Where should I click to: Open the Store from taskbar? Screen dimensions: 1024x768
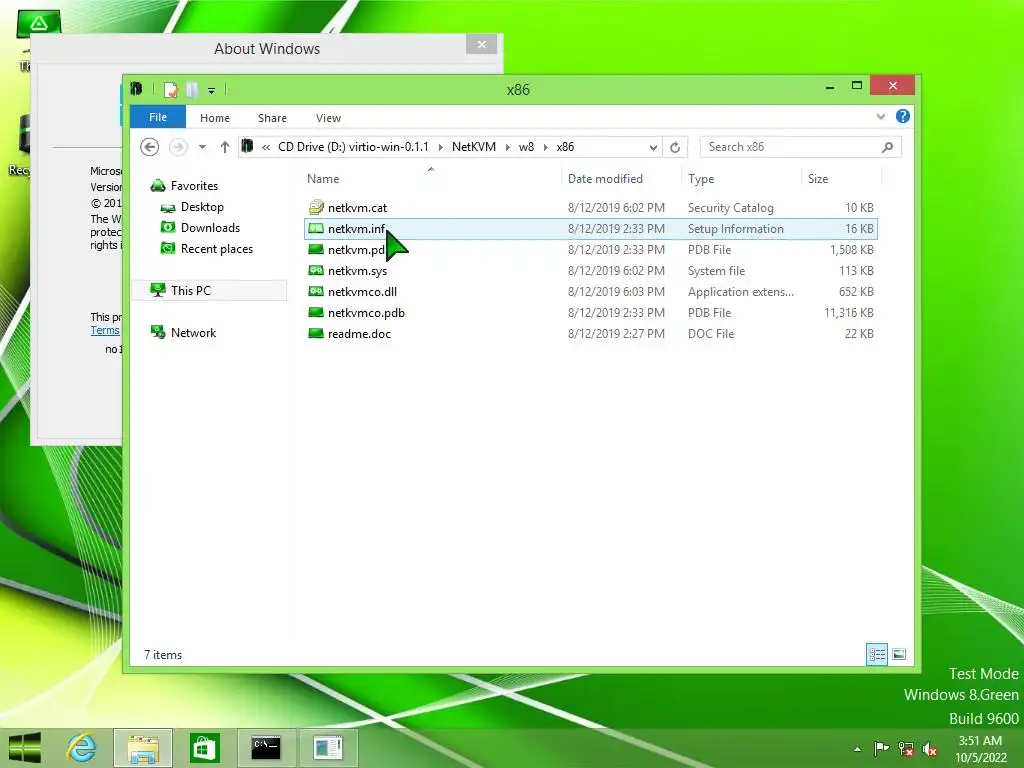[204, 748]
